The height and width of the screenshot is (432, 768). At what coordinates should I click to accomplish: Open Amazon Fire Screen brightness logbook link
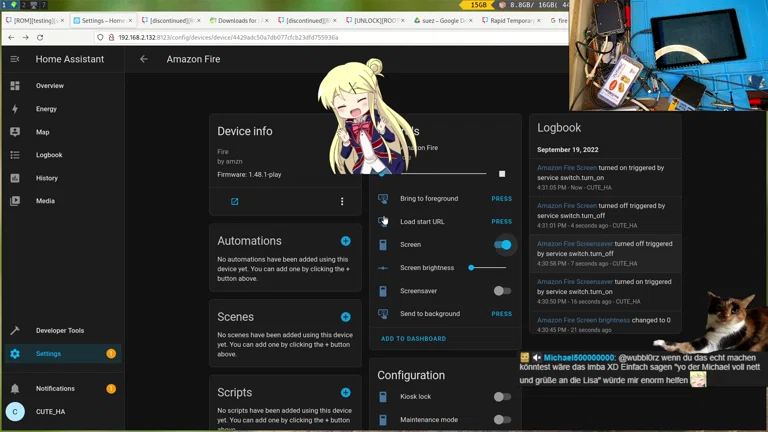click(583, 320)
